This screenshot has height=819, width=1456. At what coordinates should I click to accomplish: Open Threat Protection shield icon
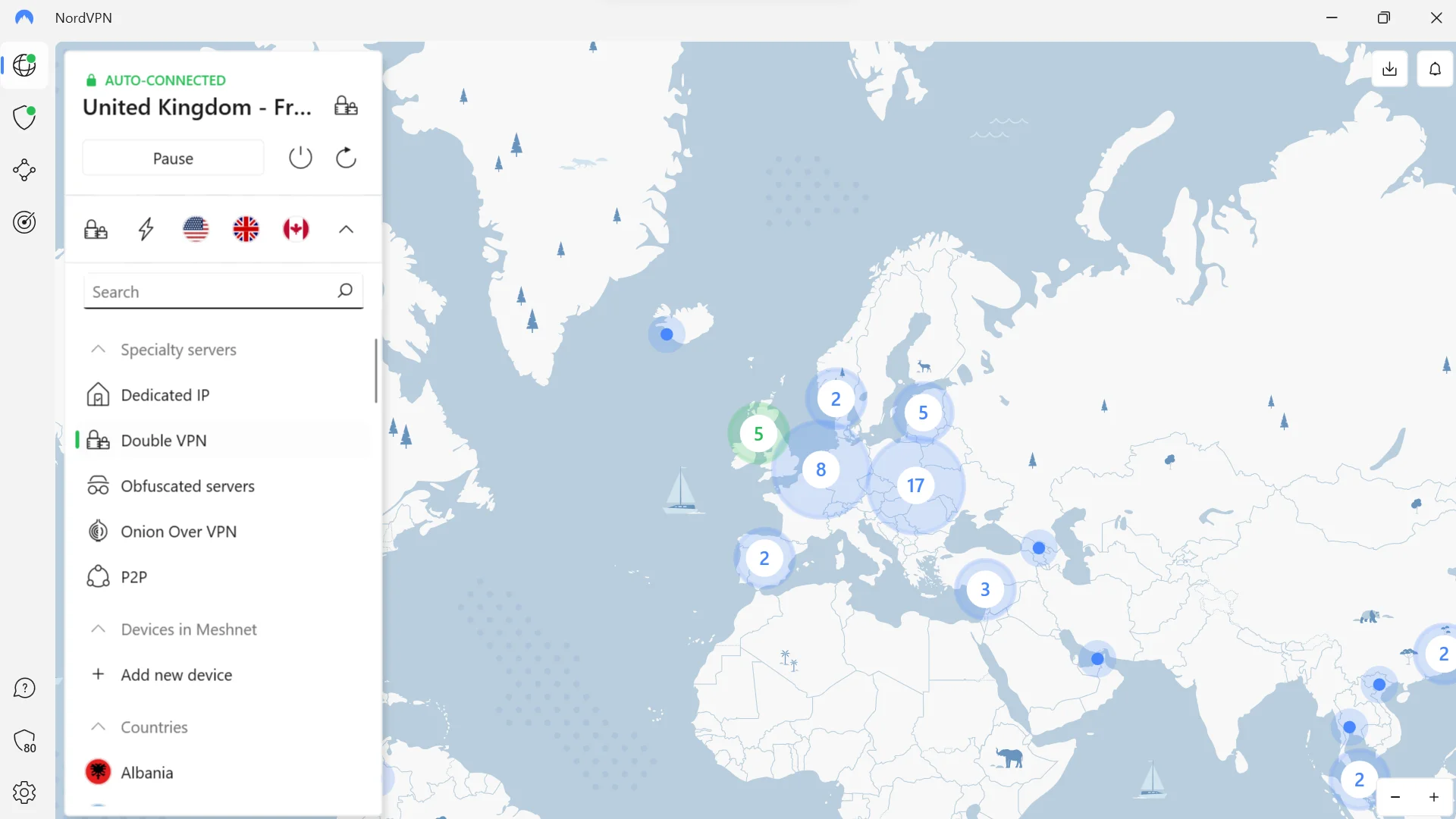pyautogui.click(x=24, y=118)
